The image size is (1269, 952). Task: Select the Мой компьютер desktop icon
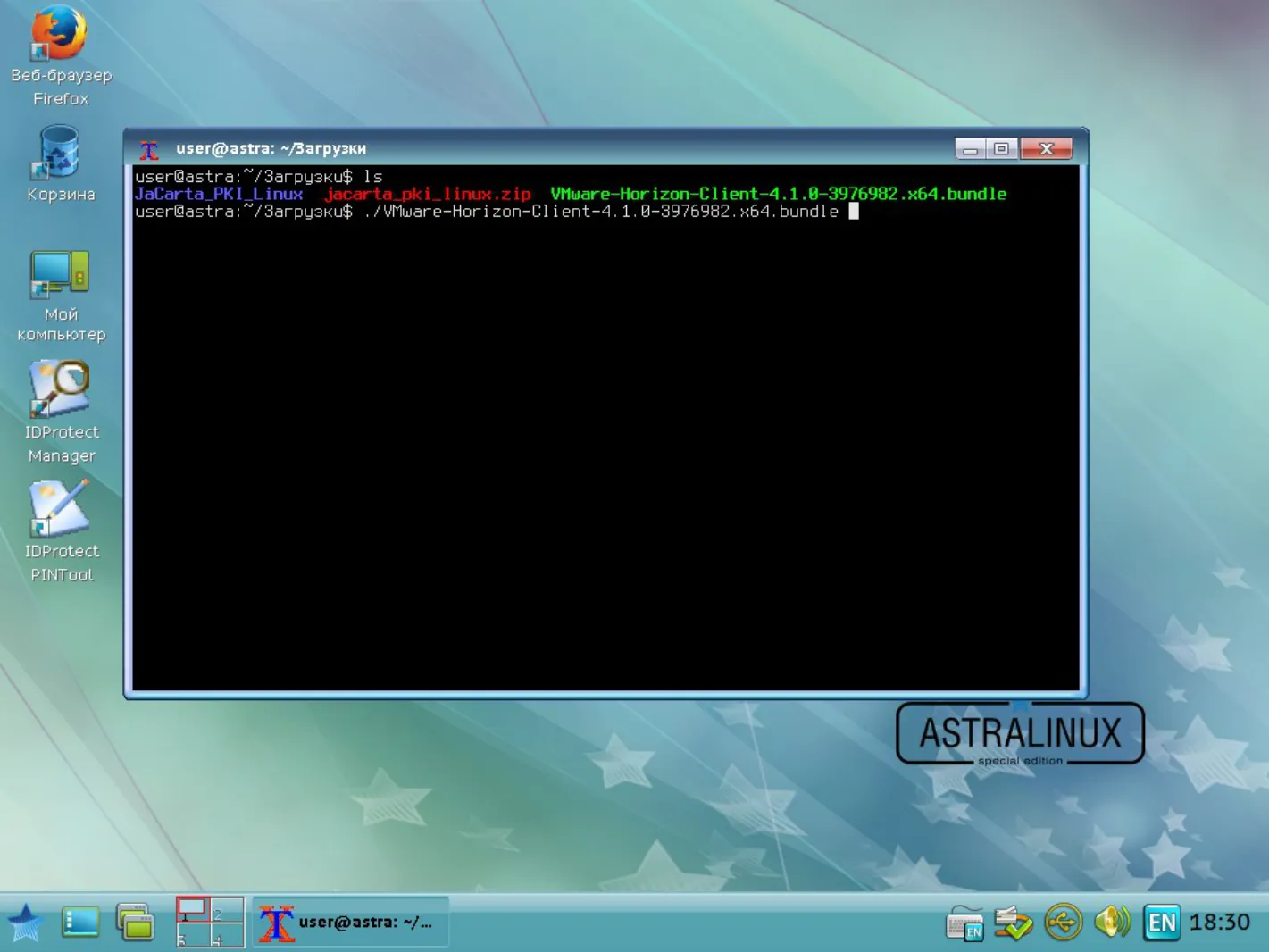point(61,296)
